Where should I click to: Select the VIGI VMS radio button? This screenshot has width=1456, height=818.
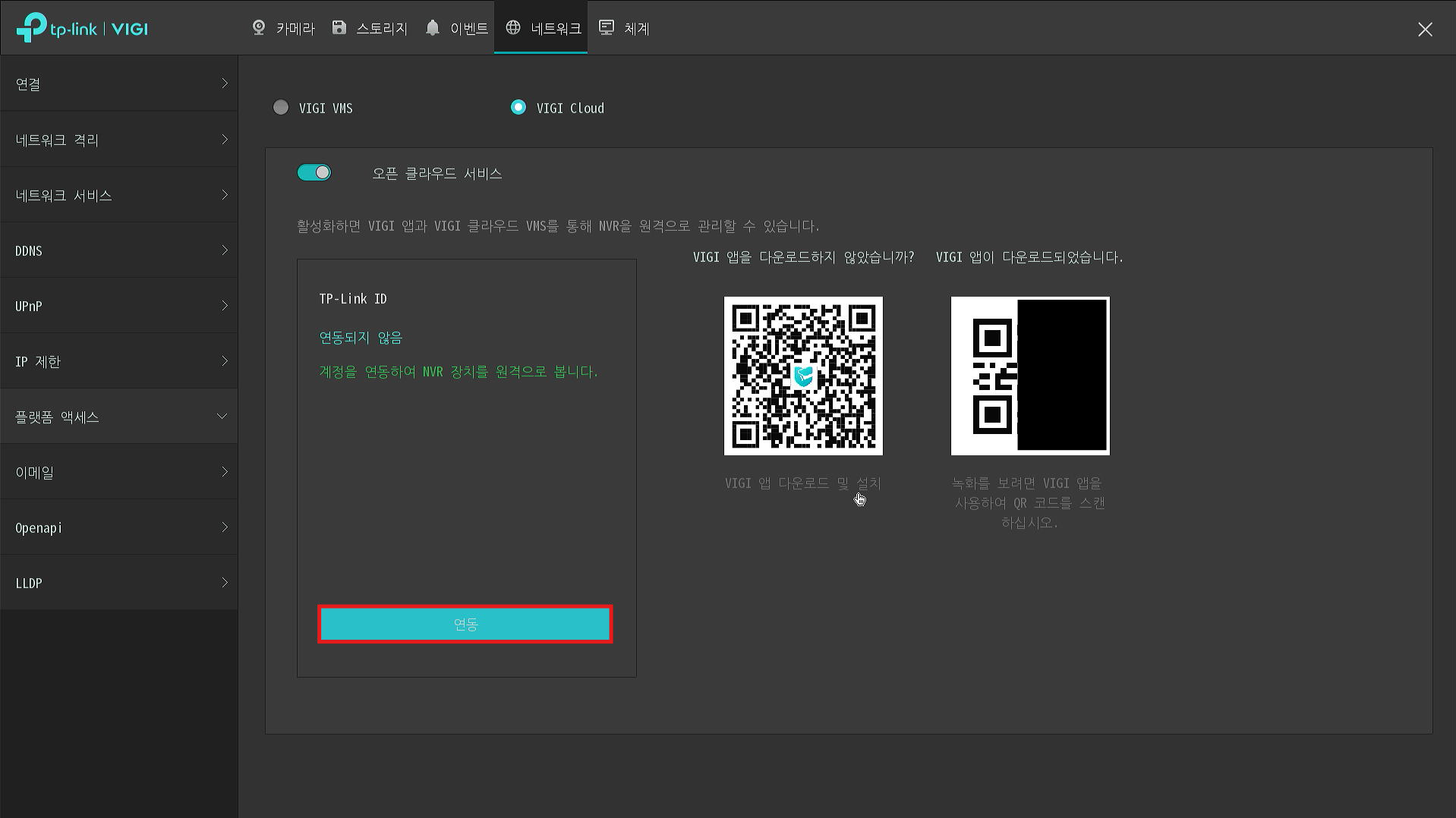[281, 108]
